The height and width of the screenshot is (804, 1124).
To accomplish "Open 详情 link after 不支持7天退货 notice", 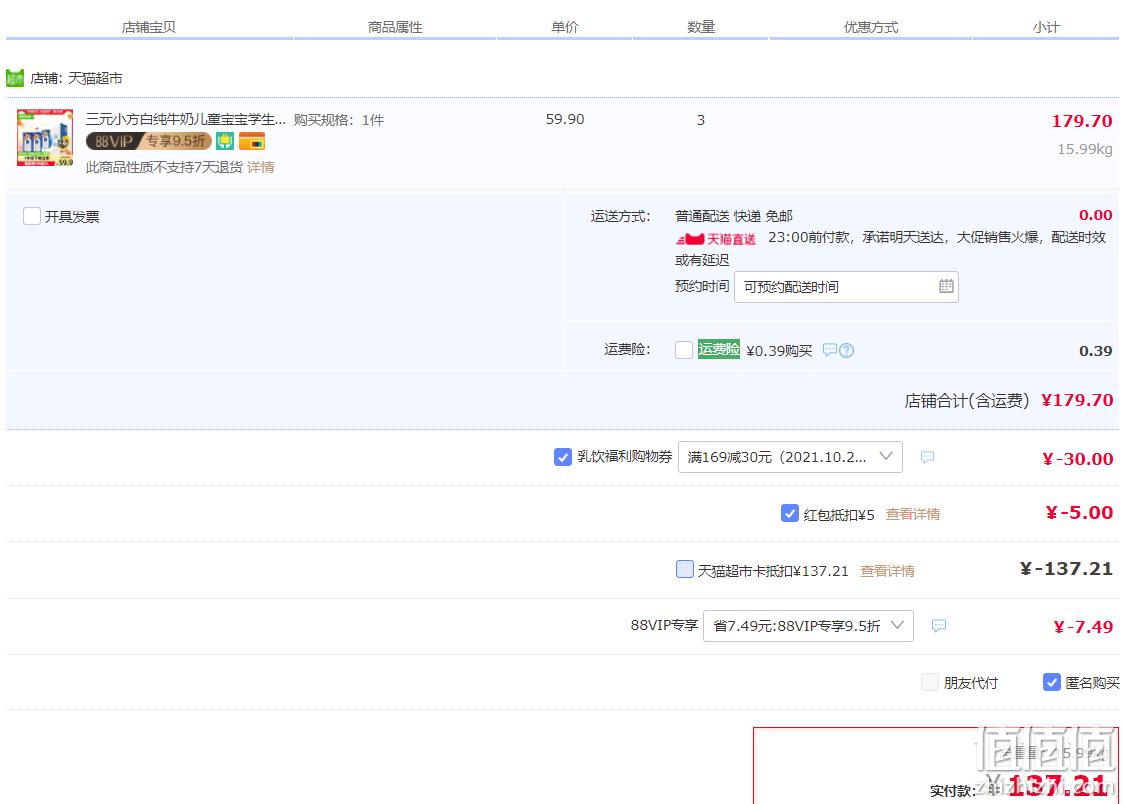I will [x=261, y=168].
